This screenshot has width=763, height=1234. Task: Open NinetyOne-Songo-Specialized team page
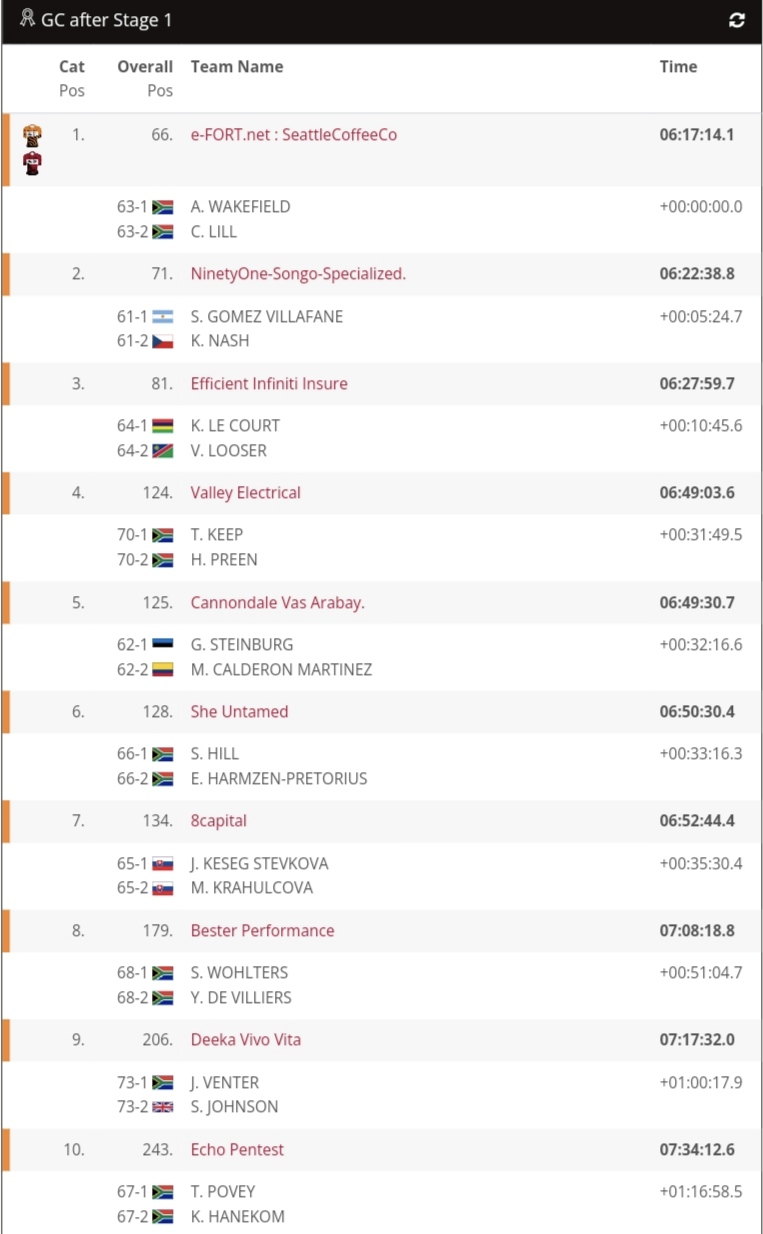point(298,274)
